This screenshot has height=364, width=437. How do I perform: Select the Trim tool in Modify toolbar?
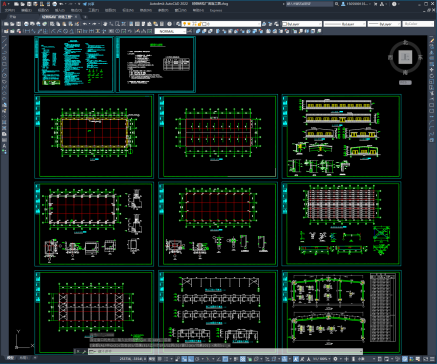(x=432, y=93)
